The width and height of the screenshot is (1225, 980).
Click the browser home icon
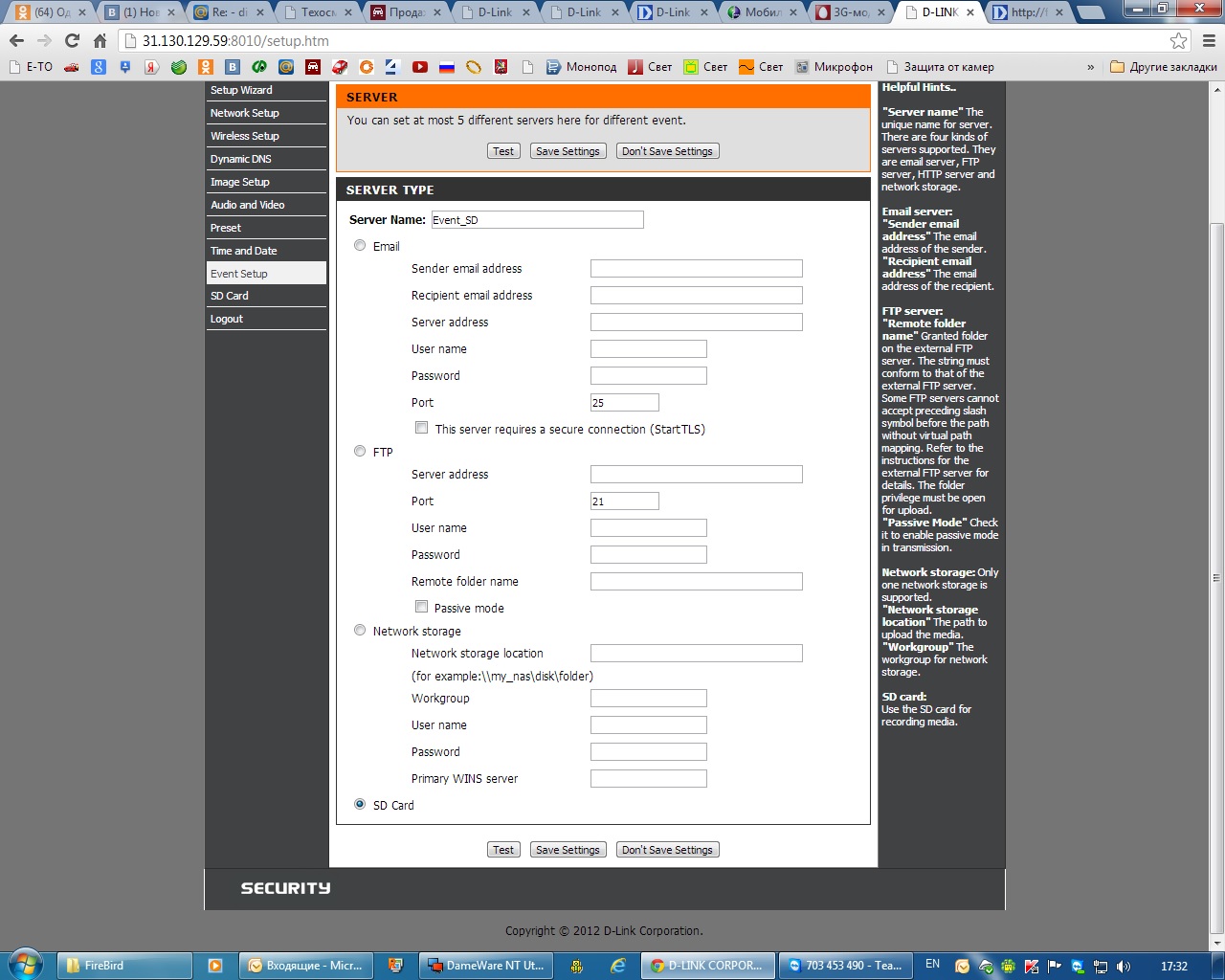[x=100, y=41]
